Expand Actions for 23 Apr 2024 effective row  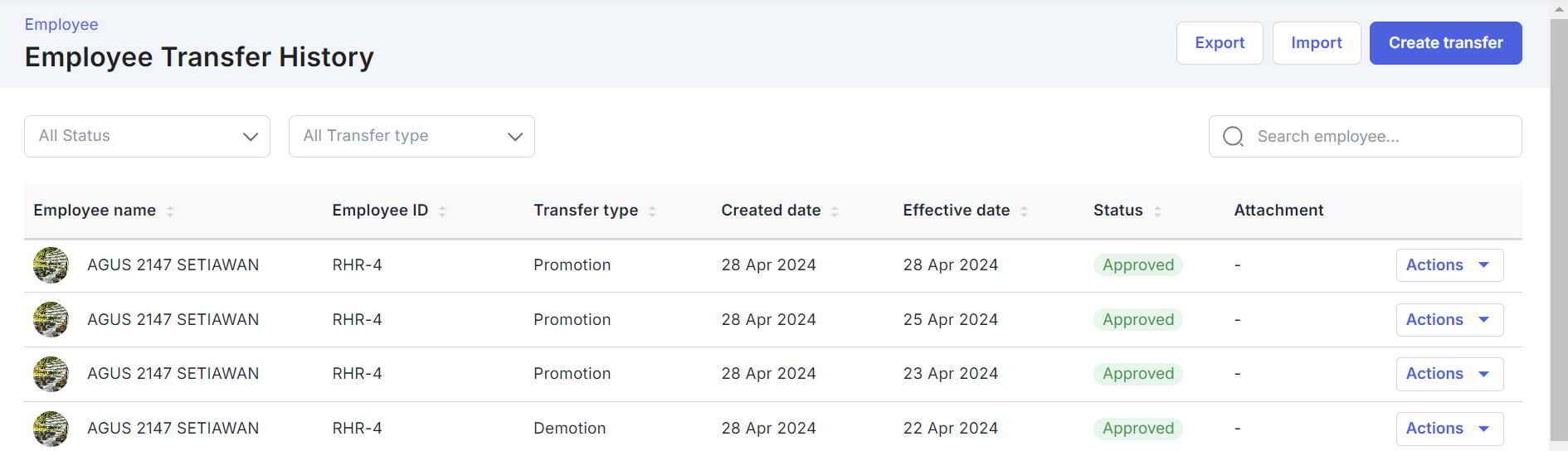[x=1449, y=374]
